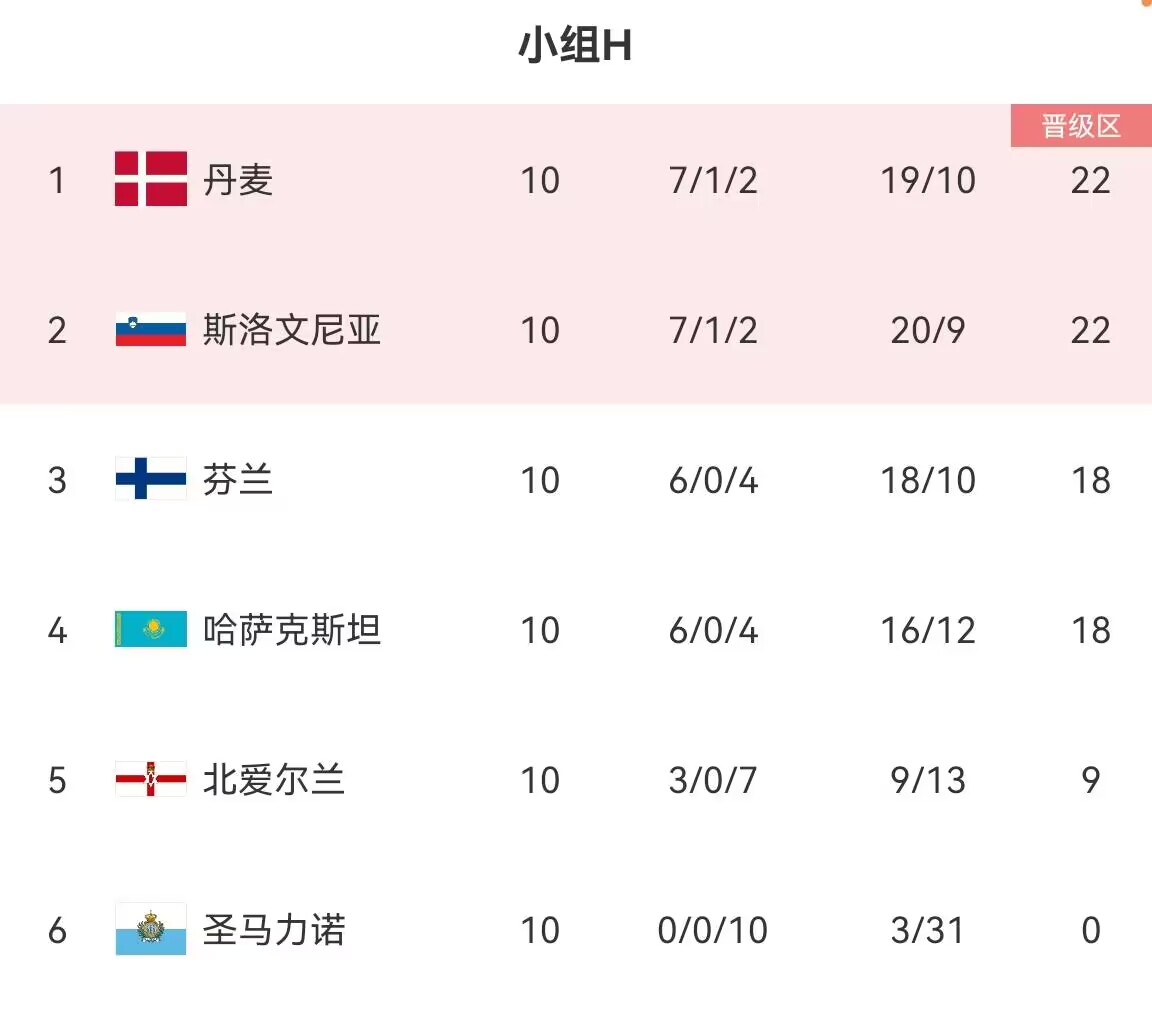The width and height of the screenshot is (1152, 1019).
Task: Click Kazakhstan's 16/12 goals record
Action: [928, 631]
